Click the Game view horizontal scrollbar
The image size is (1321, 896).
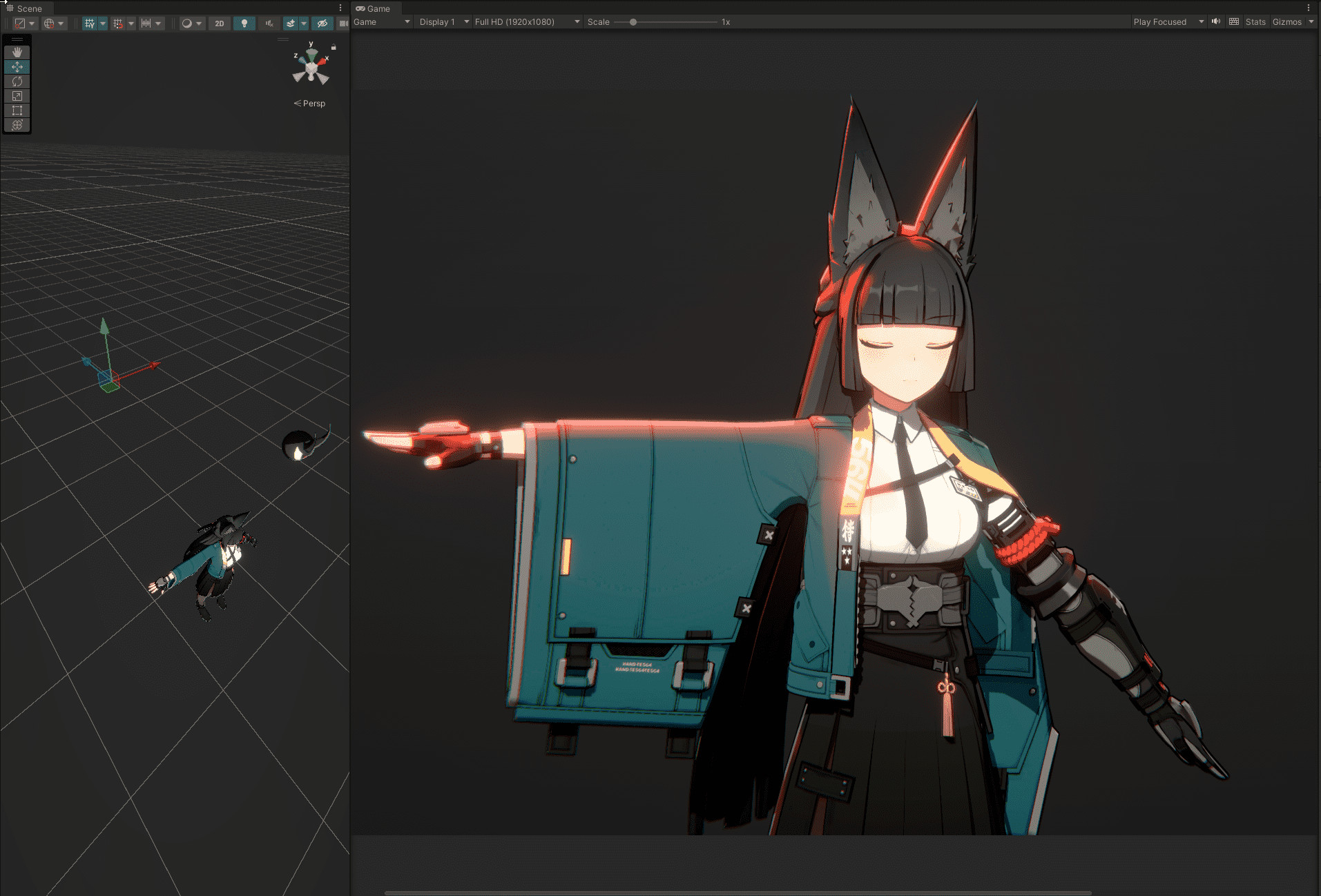737,893
